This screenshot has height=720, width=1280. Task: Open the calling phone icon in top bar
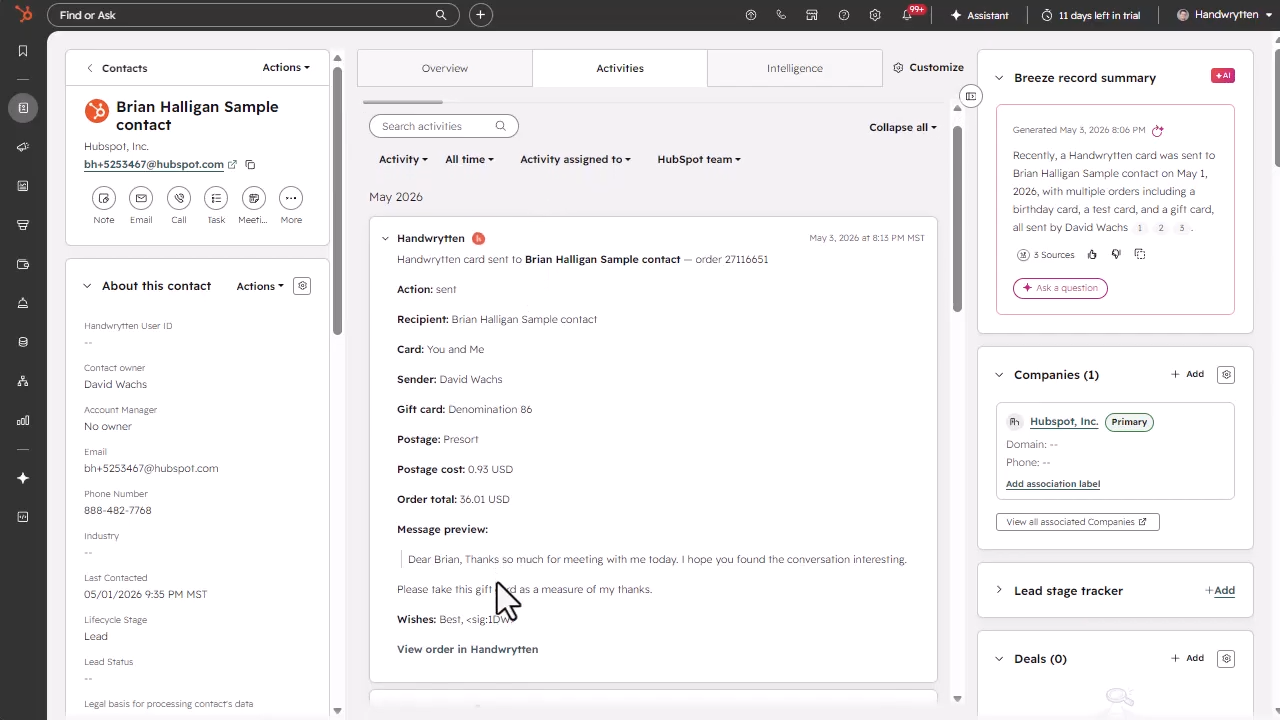click(x=781, y=15)
